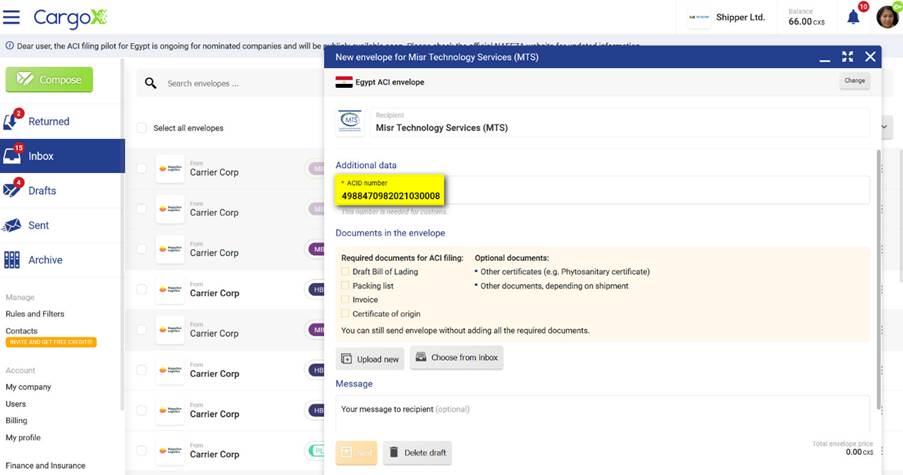Click the CargoX logo
Image resolution: width=903 pixels, height=475 pixels.
[x=70, y=18]
